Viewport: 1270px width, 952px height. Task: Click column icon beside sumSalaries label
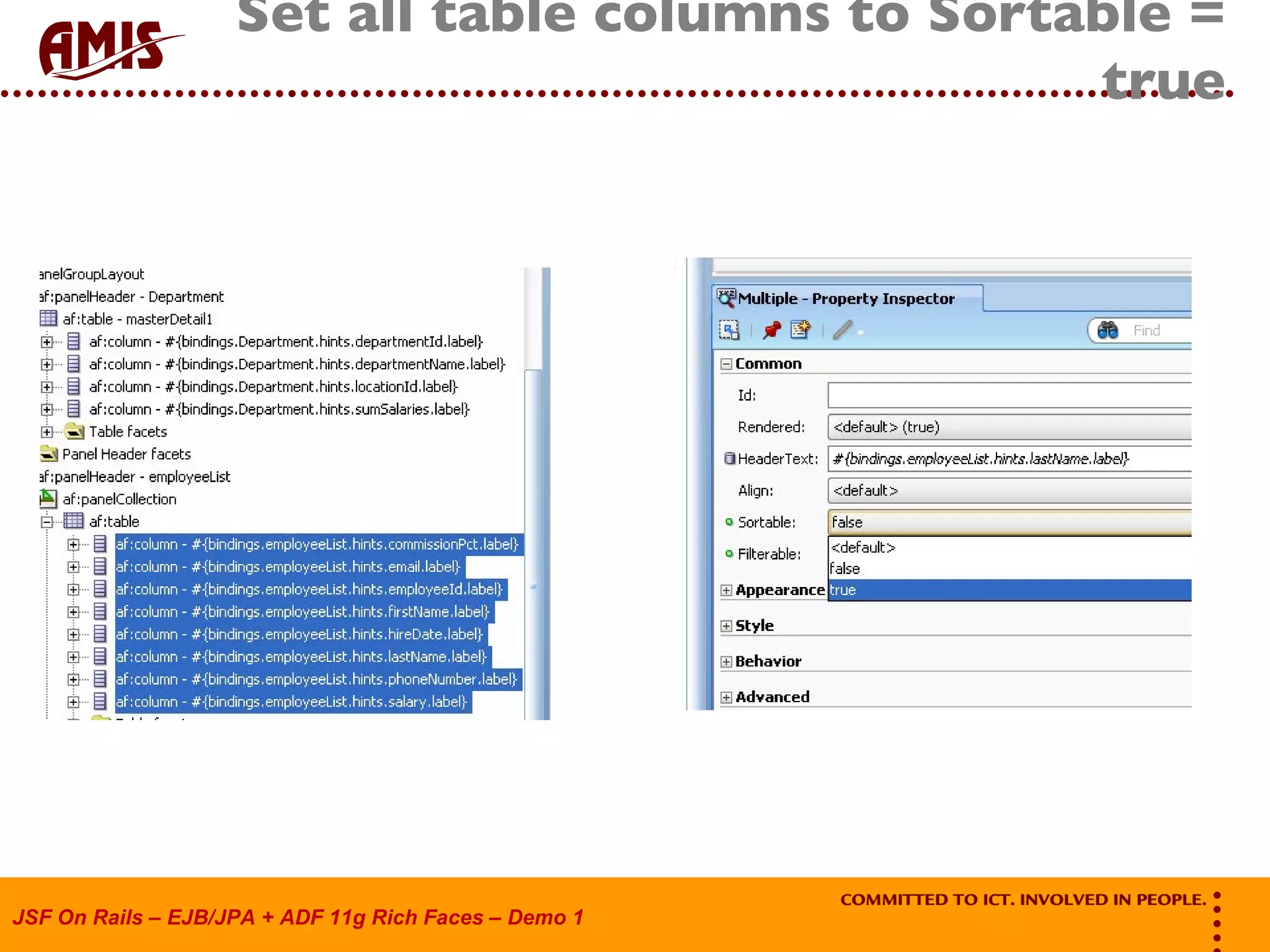coord(74,408)
